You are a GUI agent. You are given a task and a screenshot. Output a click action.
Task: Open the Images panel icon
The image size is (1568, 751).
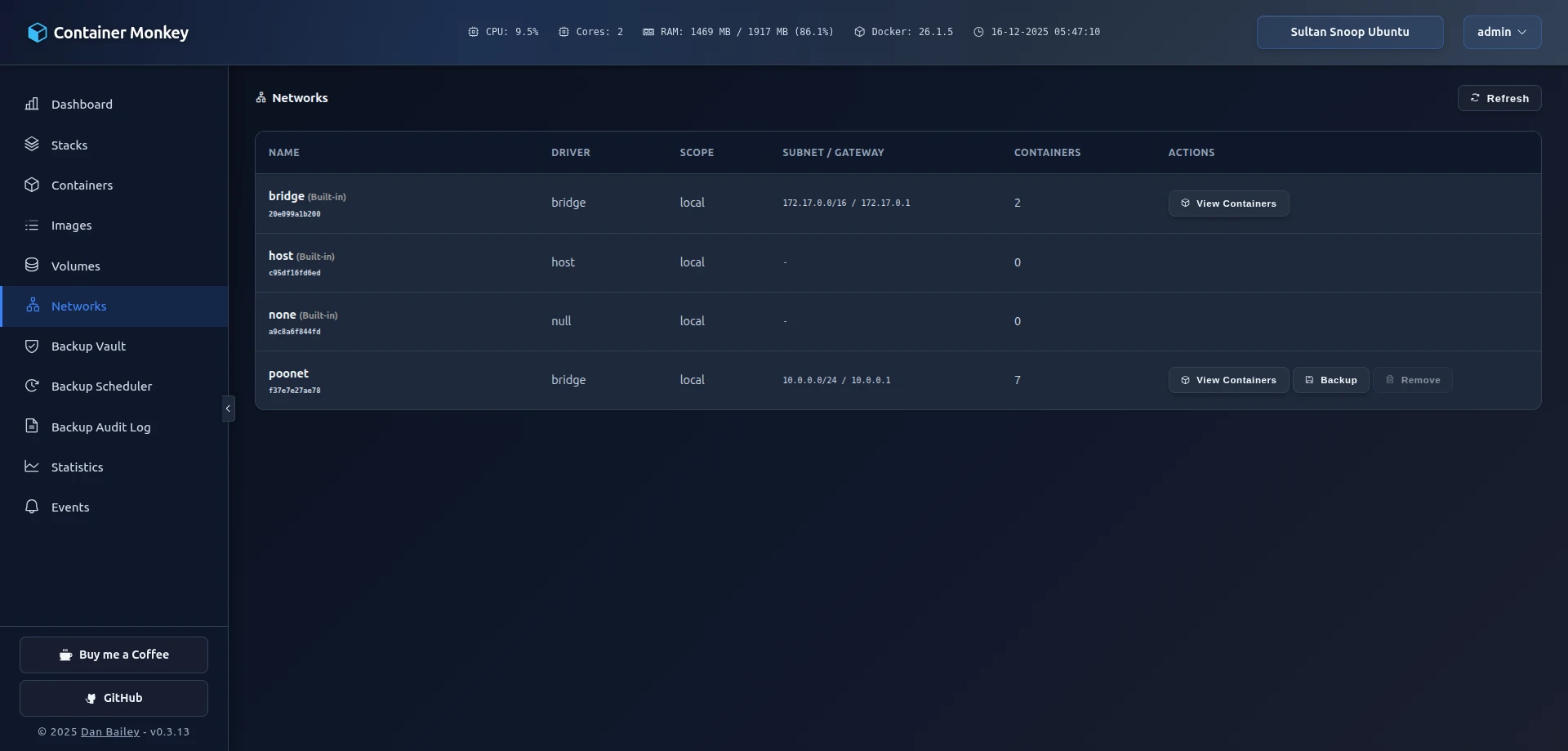pos(32,225)
